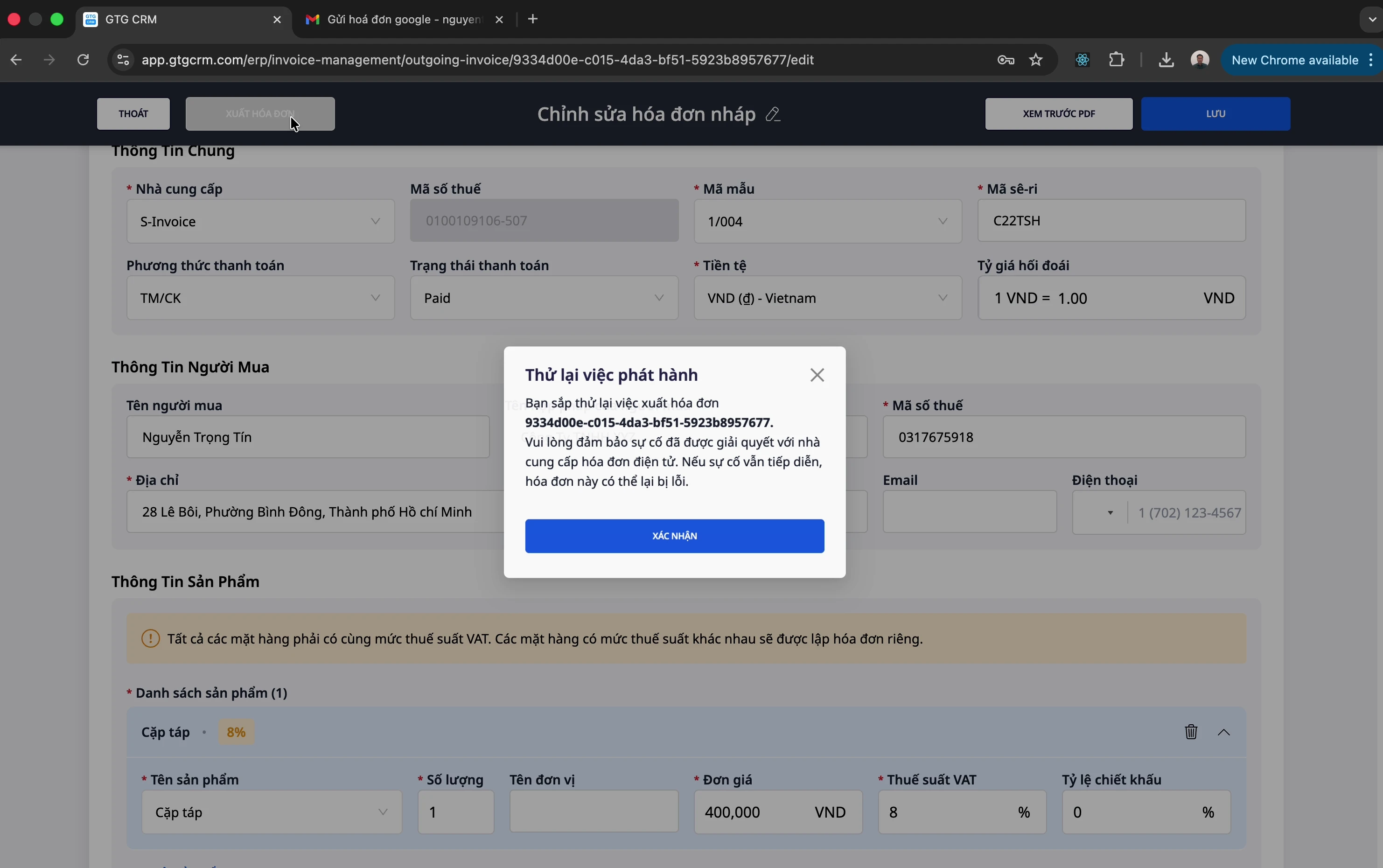Open a new browser tab
The height and width of the screenshot is (868, 1383).
click(533, 20)
